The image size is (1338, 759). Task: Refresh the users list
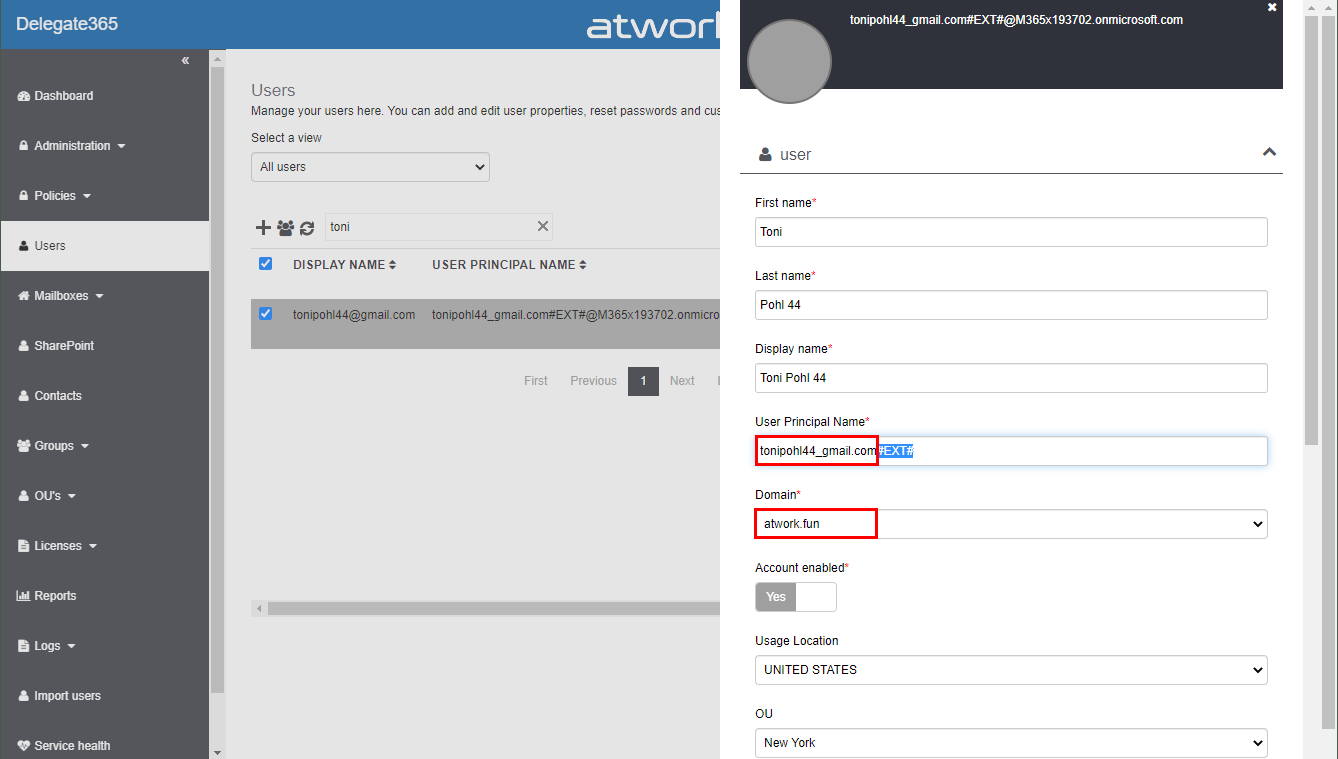tap(307, 228)
